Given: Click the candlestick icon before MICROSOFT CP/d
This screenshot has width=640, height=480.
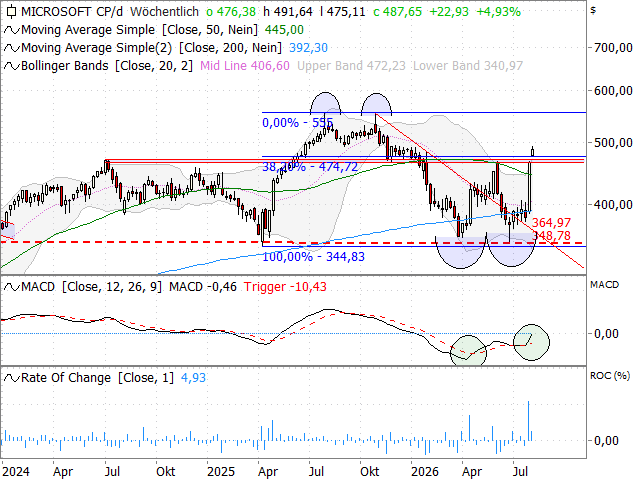Looking at the screenshot, I should point(11,11).
